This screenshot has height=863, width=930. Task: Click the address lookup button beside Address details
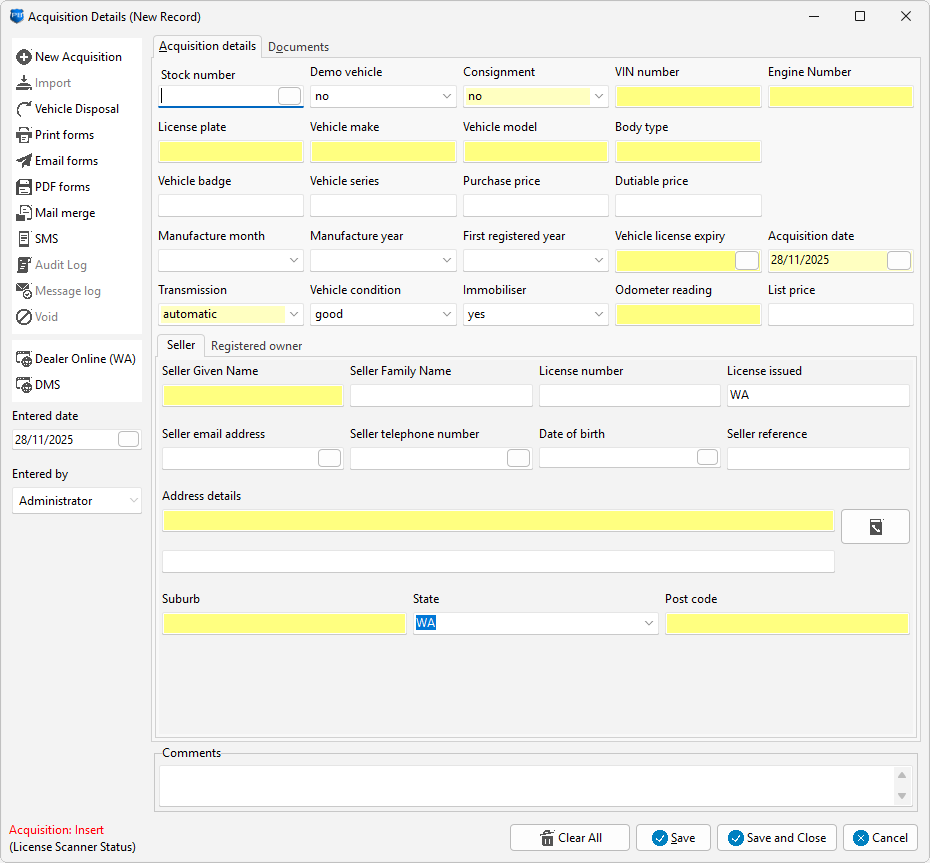coord(875,526)
